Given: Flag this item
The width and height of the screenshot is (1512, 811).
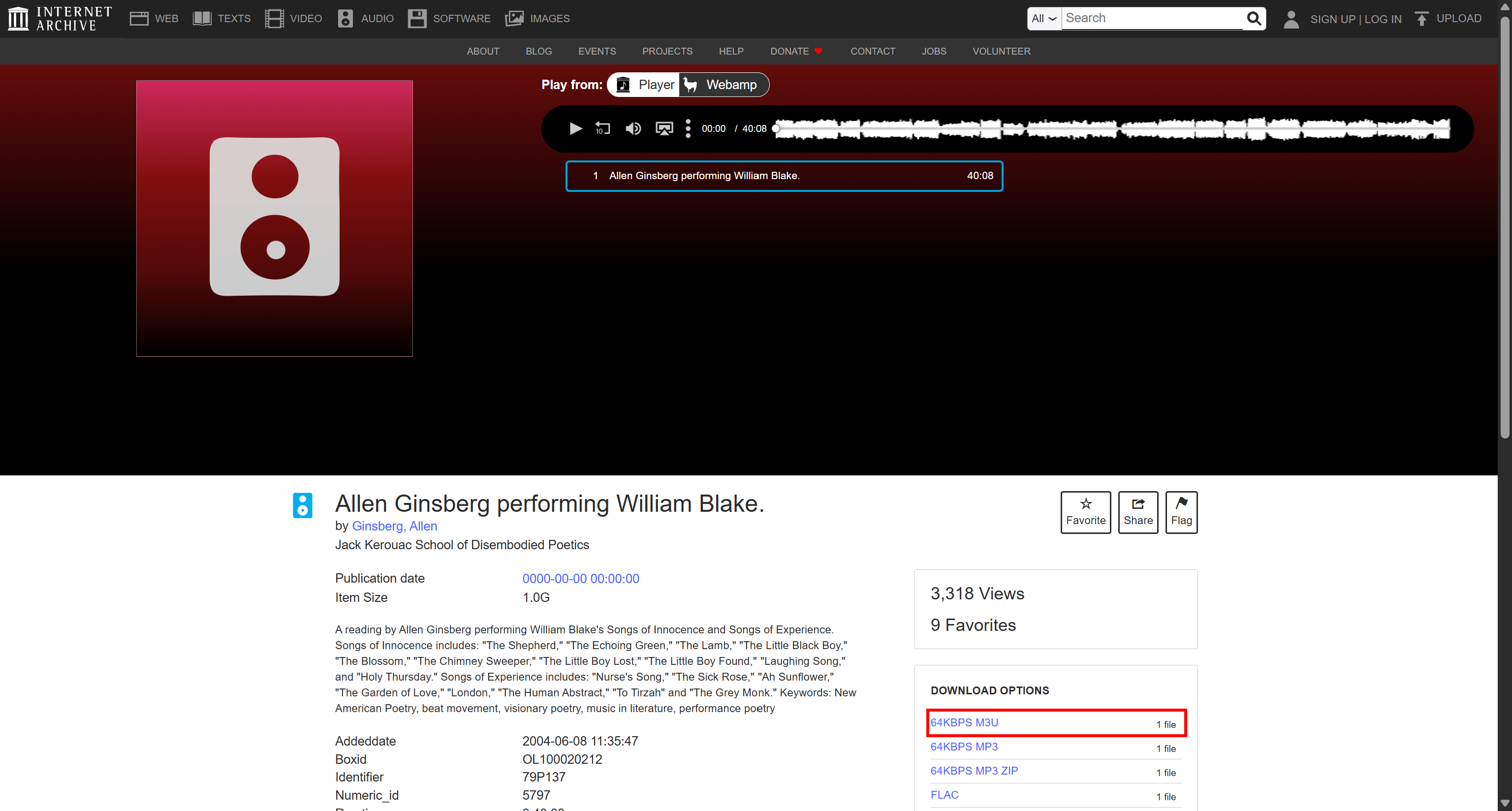Looking at the screenshot, I should [x=1181, y=512].
